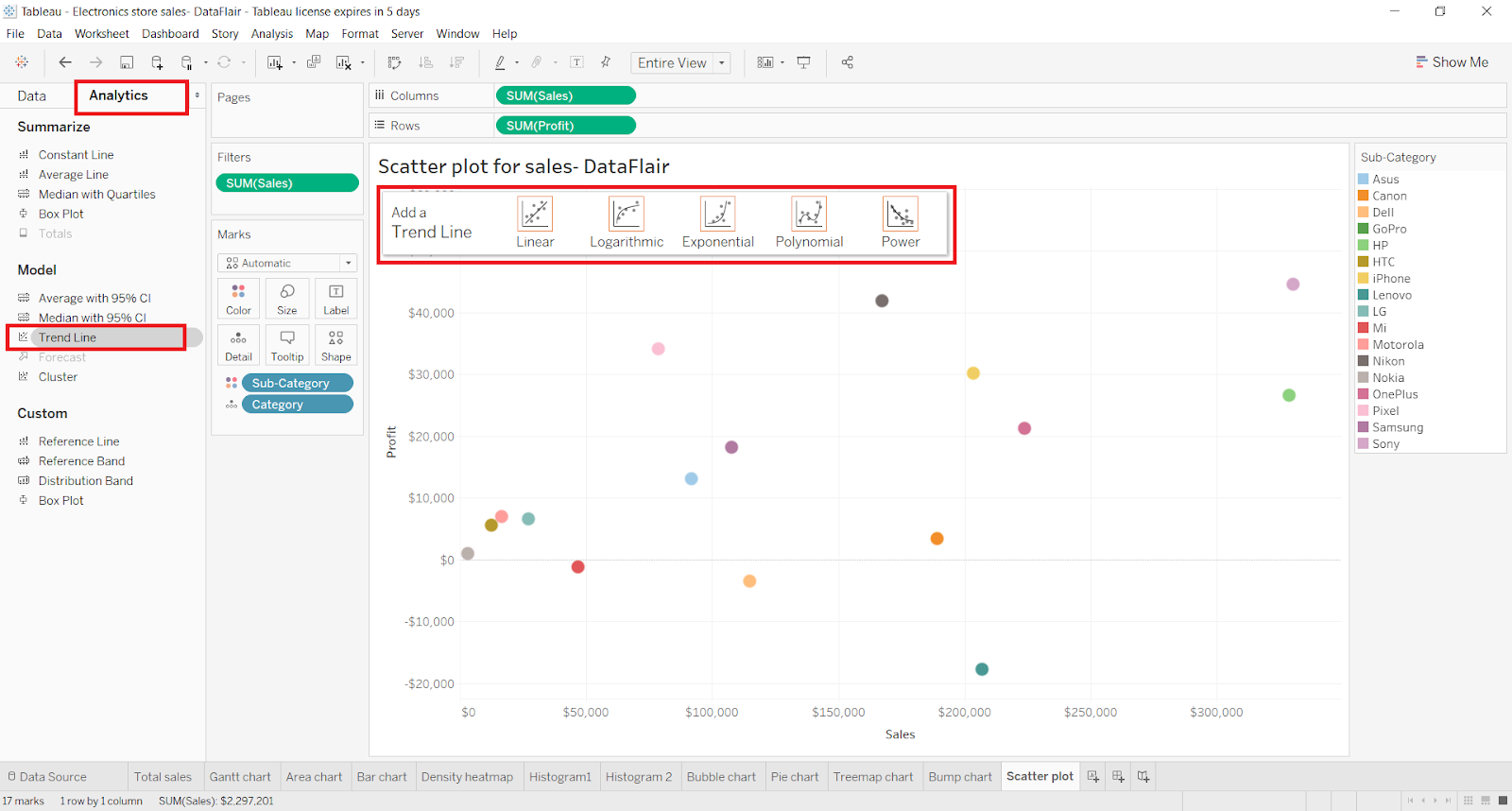
Task: Click the highlight pen icon
Action: click(500, 62)
